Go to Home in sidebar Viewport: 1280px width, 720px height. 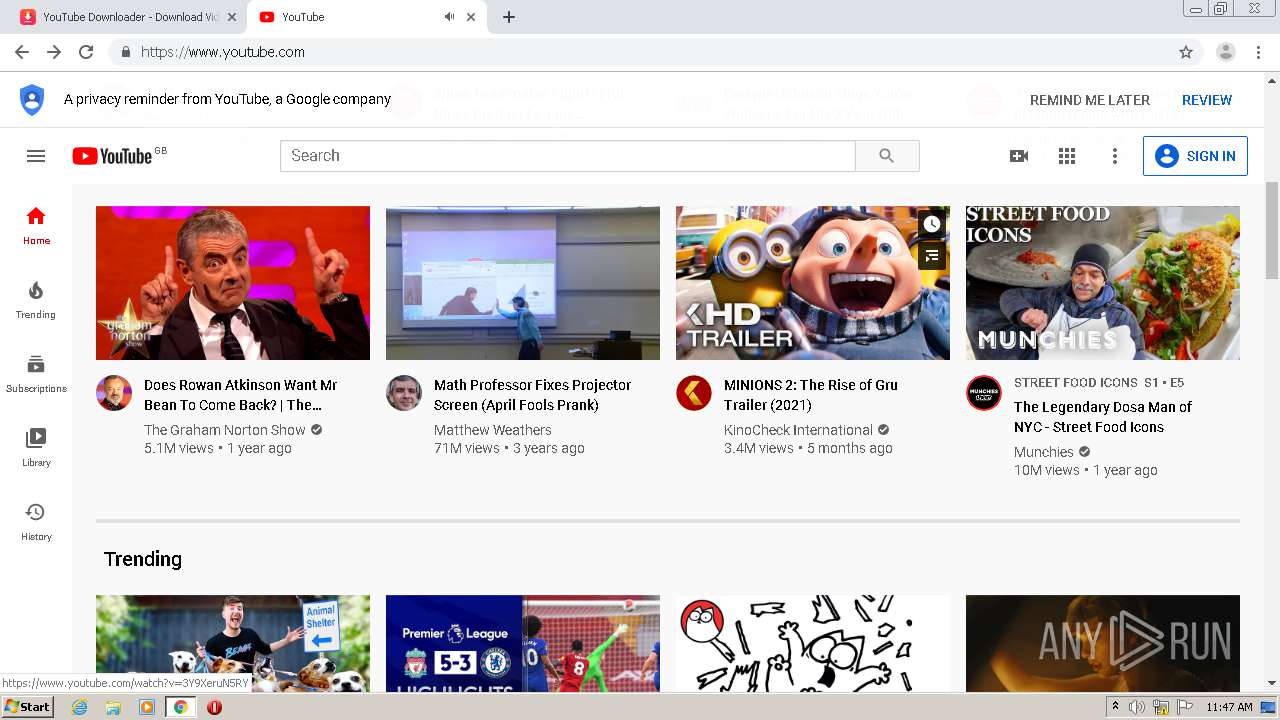pyautogui.click(x=36, y=226)
